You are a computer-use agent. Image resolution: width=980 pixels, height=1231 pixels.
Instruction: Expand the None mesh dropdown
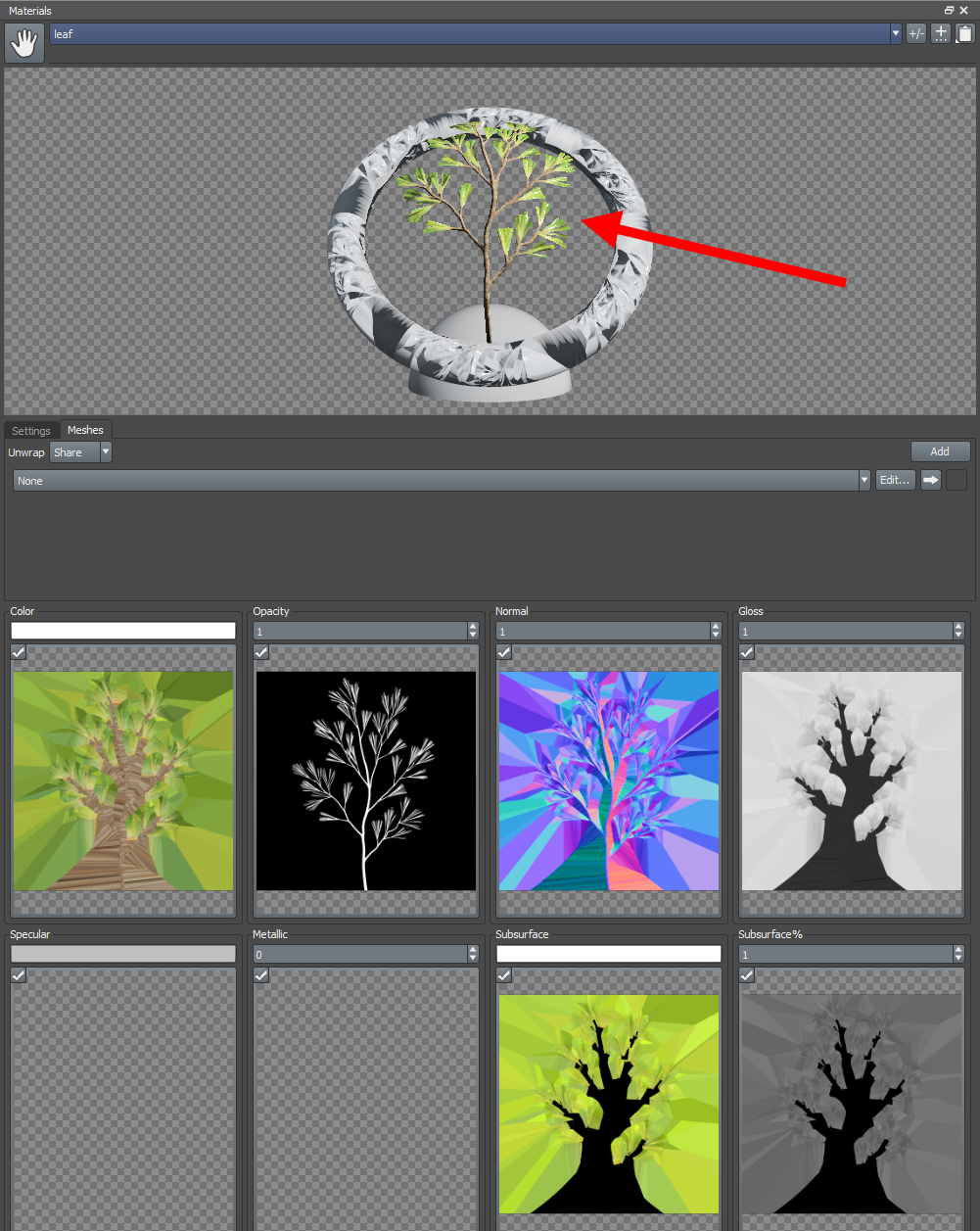click(864, 480)
